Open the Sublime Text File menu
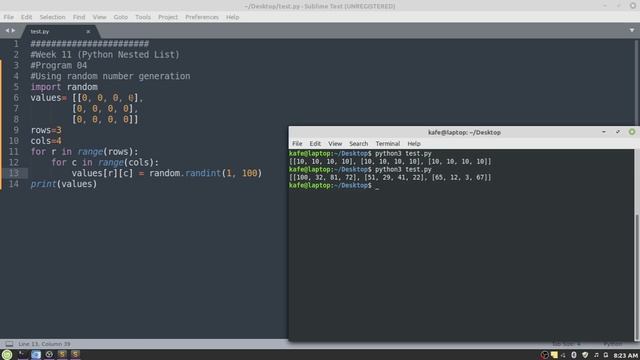This screenshot has height=360, width=640. click(x=9, y=17)
